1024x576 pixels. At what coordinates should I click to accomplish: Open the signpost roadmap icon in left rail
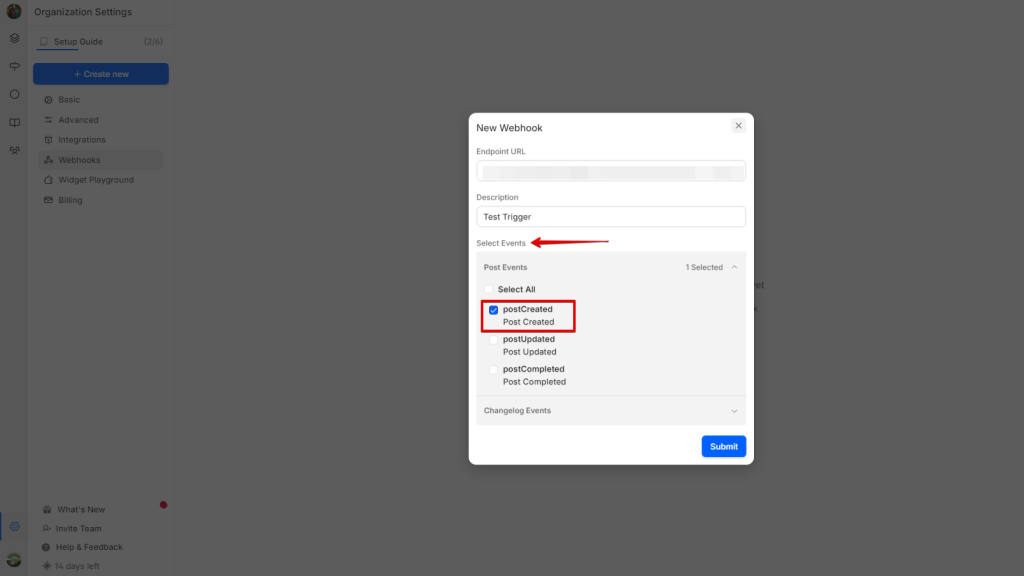pyautogui.click(x=14, y=66)
